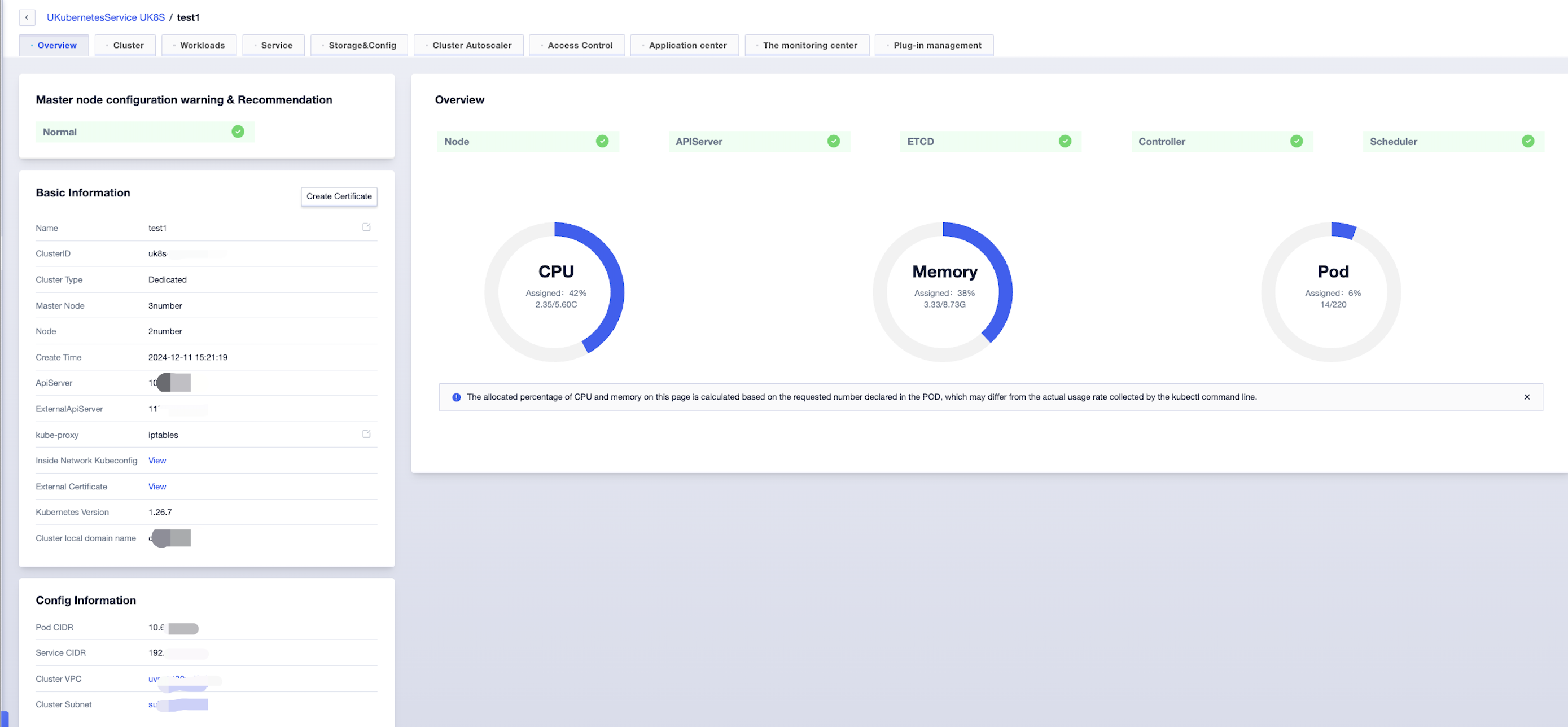Select the Kubernetes Version value 1.26.7

(160, 512)
